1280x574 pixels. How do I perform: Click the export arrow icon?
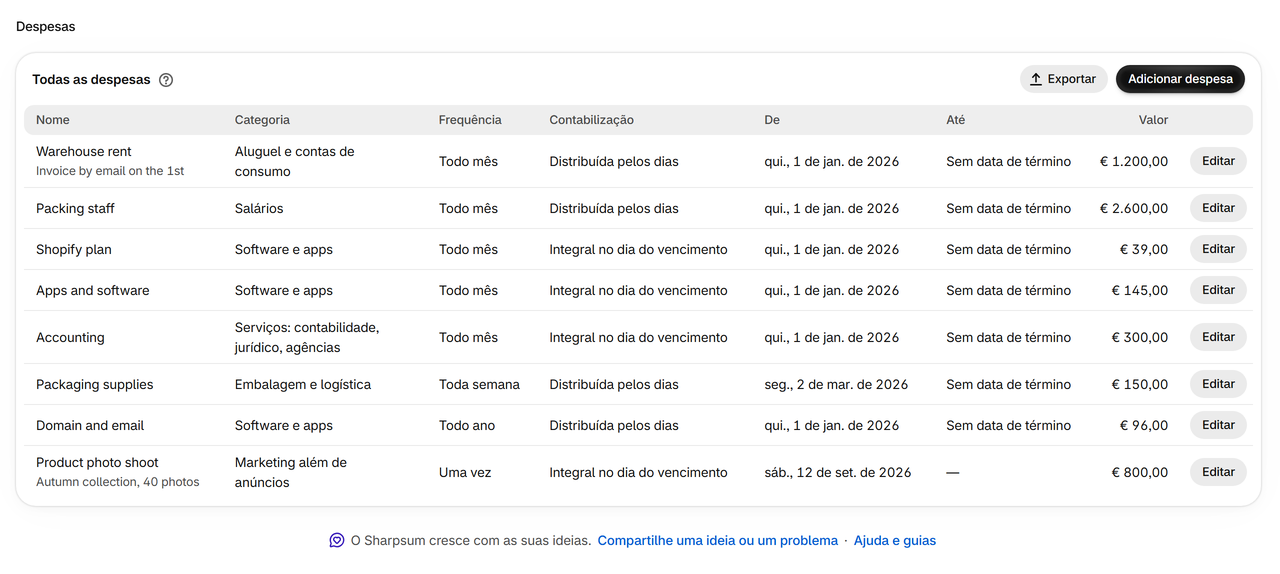(x=1036, y=79)
